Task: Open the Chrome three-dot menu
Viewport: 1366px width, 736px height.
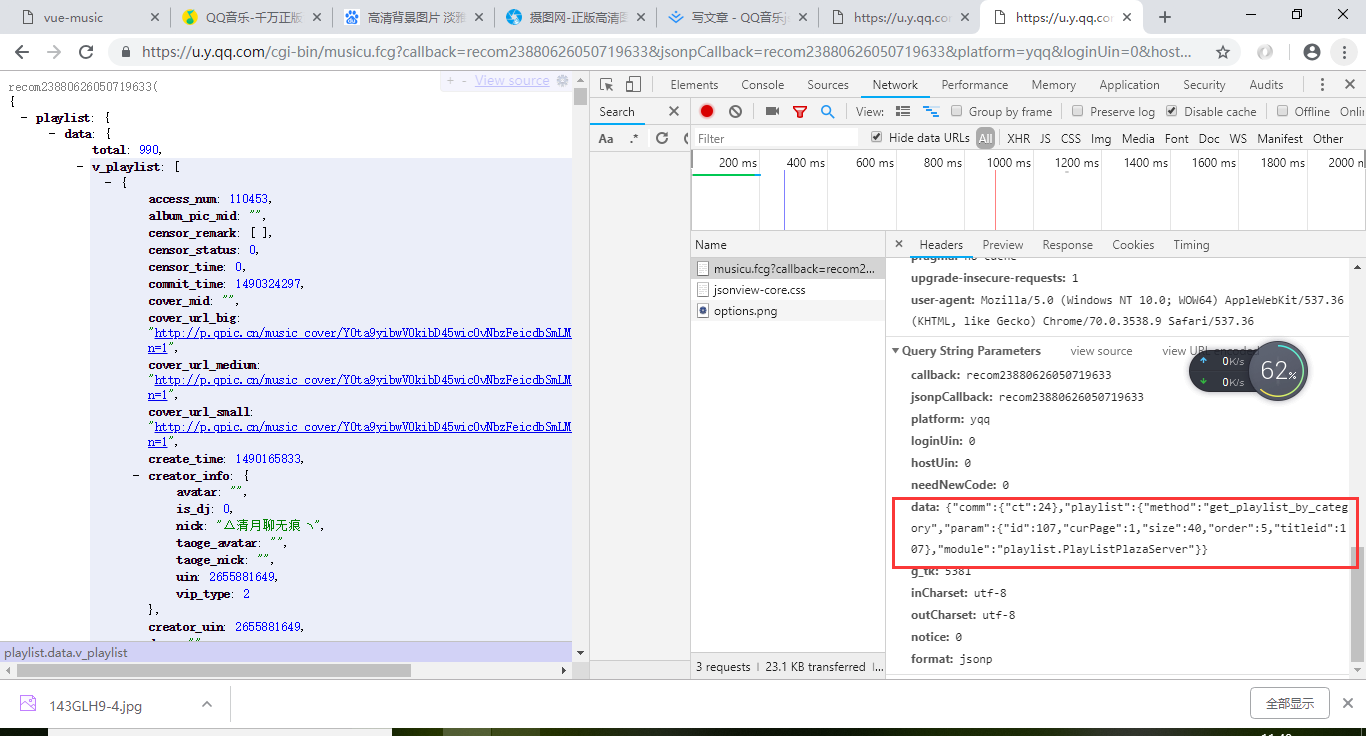Action: 1344,52
